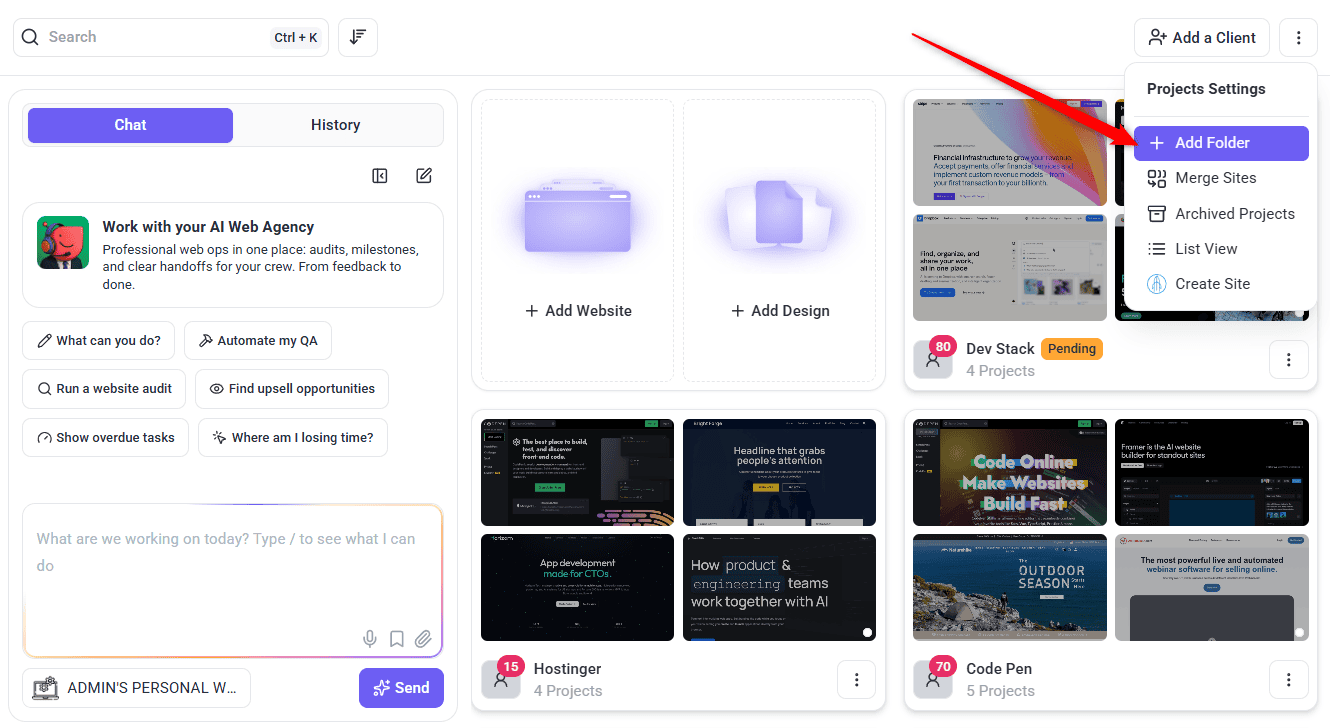Click the Pending badge on Dev Stack
This screenshot has width=1330, height=728.
pos(1072,349)
